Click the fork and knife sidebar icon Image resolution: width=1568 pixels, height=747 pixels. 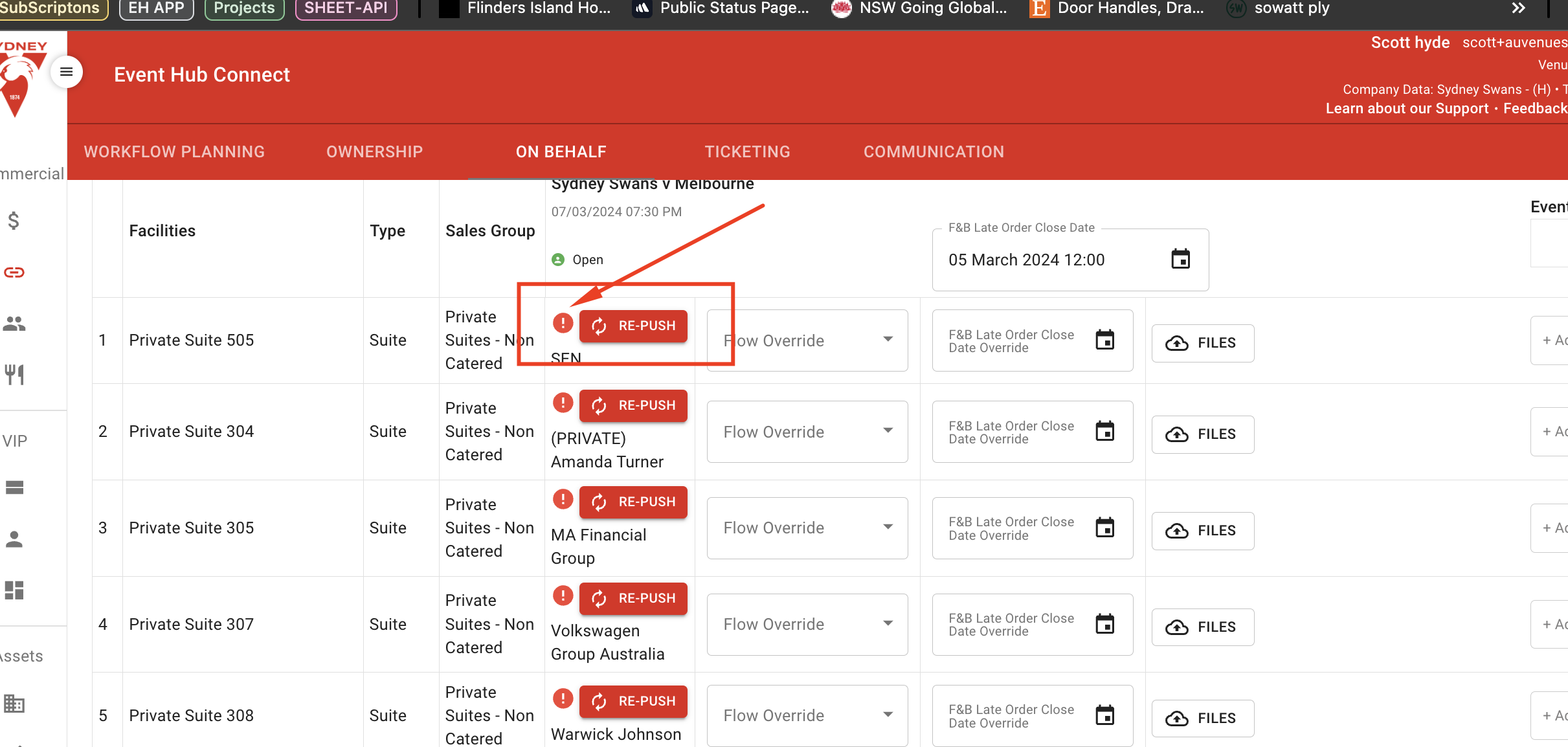pos(14,374)
